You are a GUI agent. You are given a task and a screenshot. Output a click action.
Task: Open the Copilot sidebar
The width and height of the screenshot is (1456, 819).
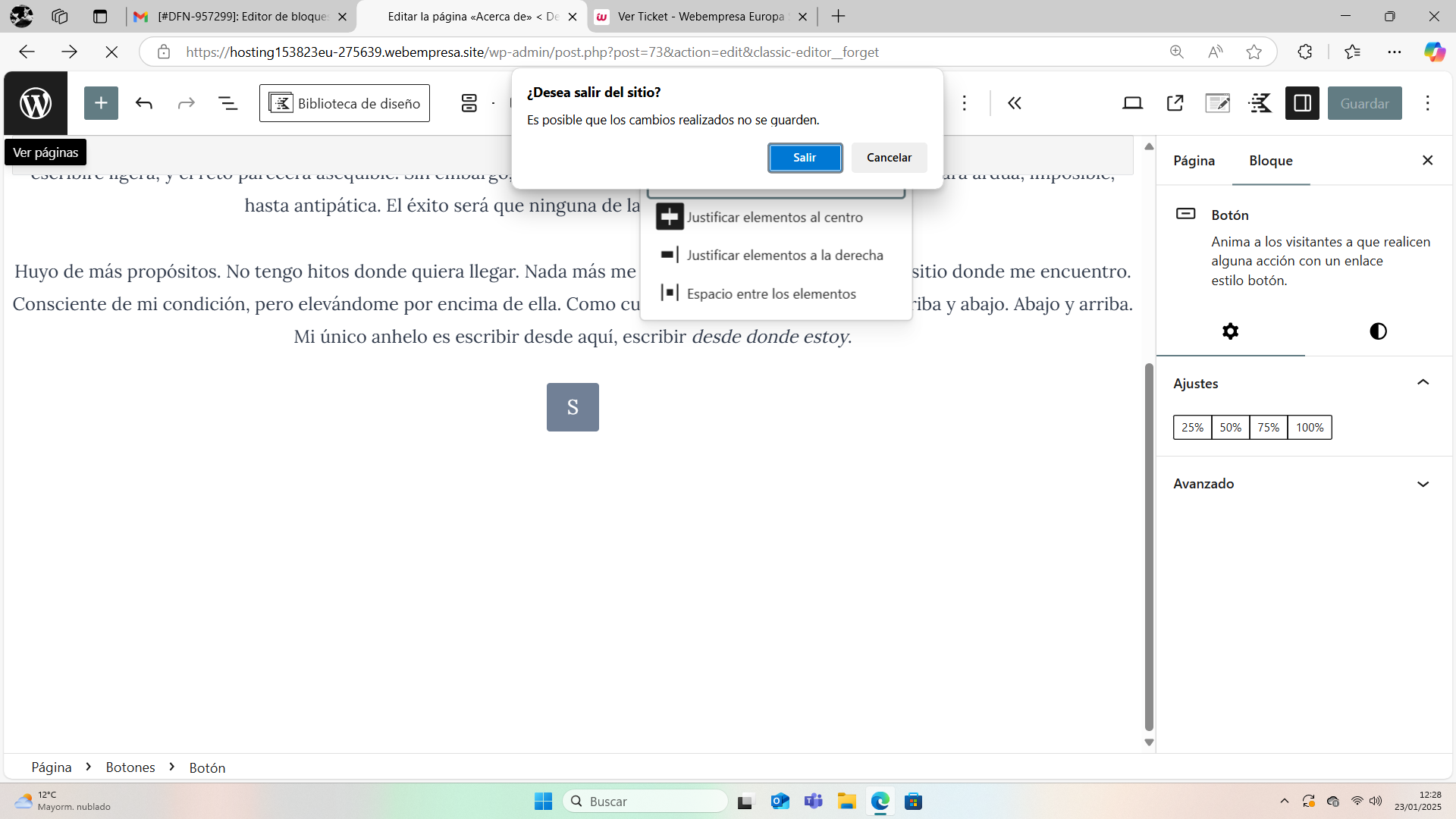(1434, 52)
